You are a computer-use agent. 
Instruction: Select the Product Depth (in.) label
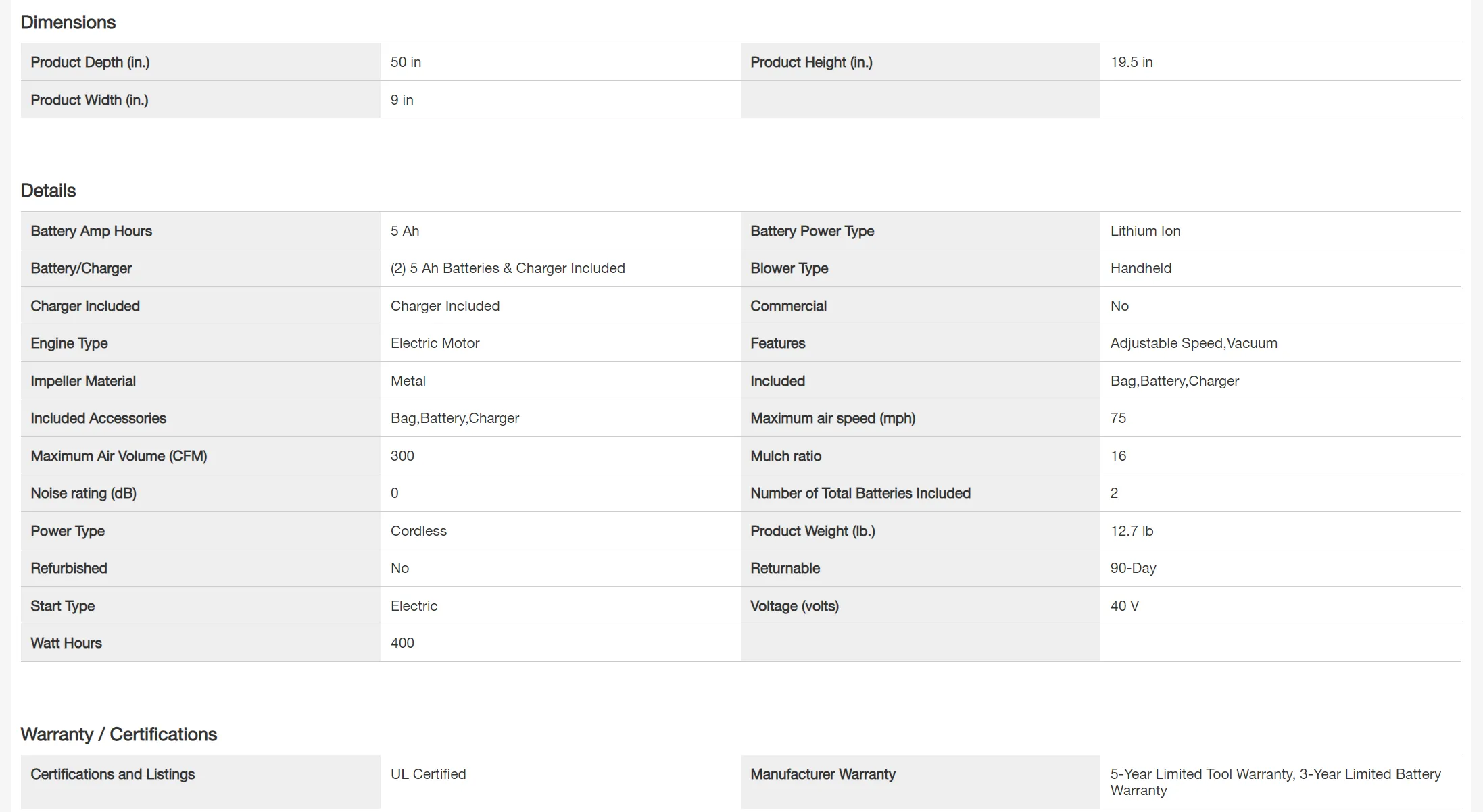[90, 62]
